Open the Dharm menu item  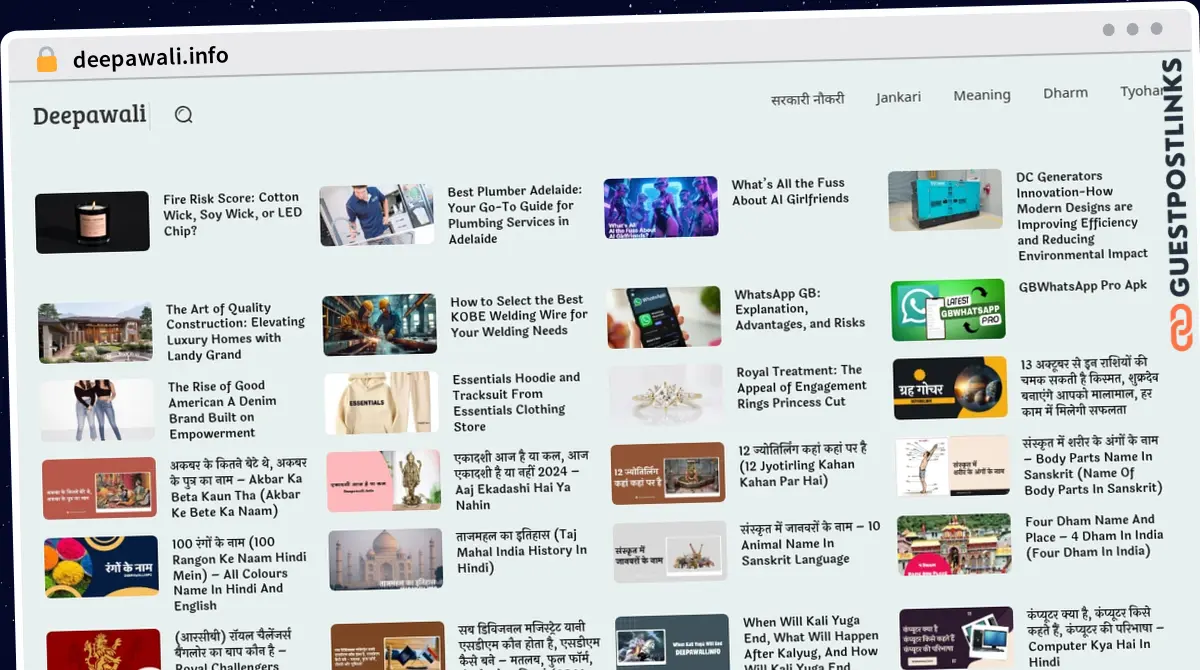pos(1066,93)
